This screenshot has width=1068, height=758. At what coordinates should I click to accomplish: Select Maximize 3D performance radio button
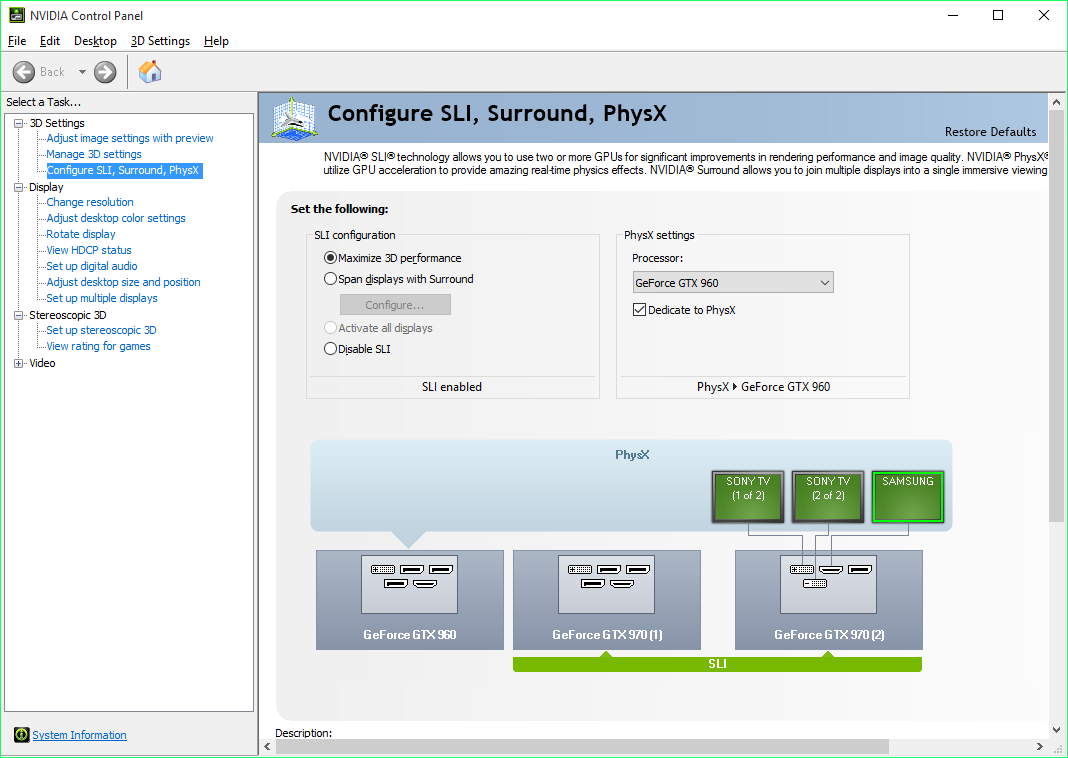pos(330,258)
